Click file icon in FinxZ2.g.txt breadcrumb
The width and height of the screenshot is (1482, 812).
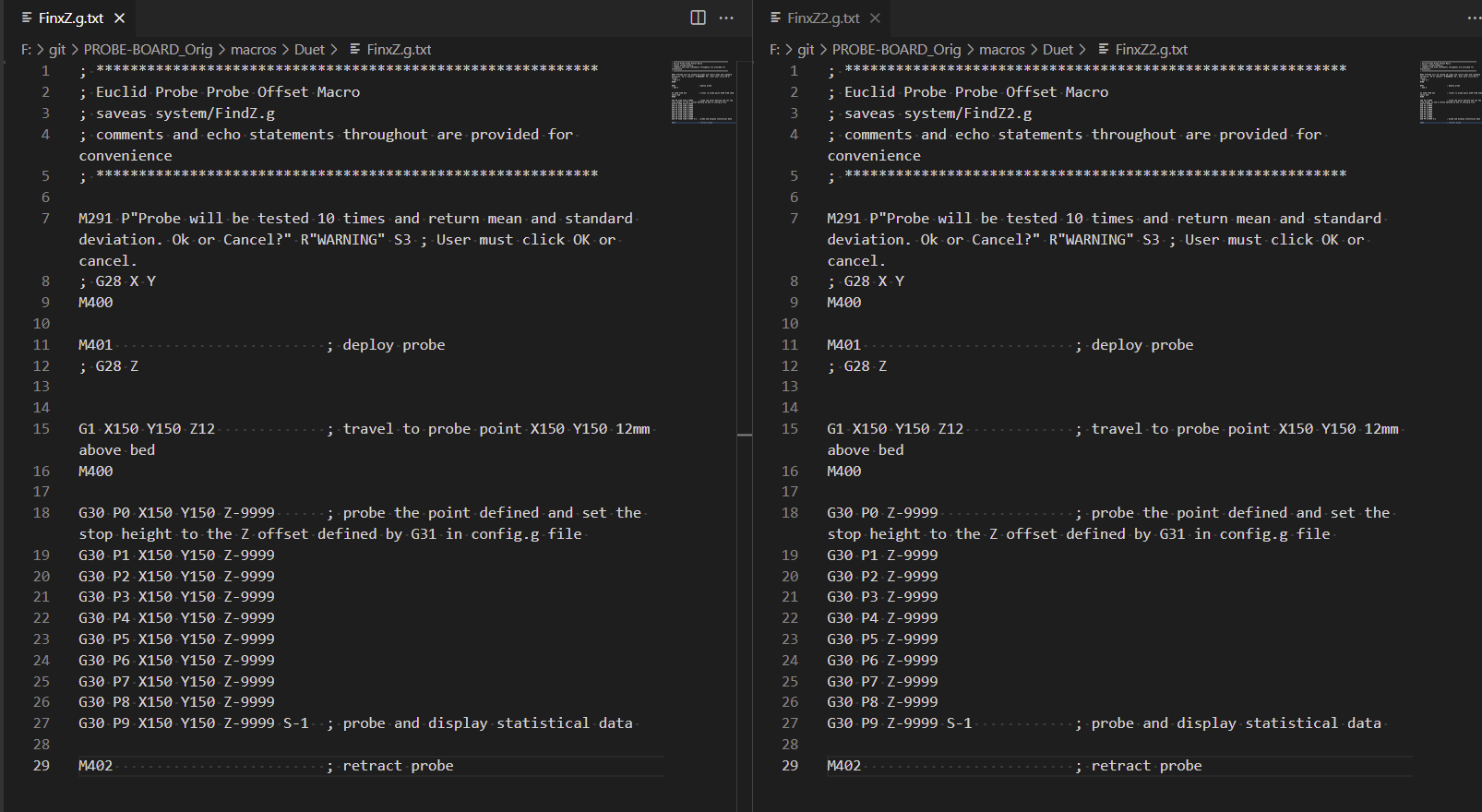pos(1104,49)
